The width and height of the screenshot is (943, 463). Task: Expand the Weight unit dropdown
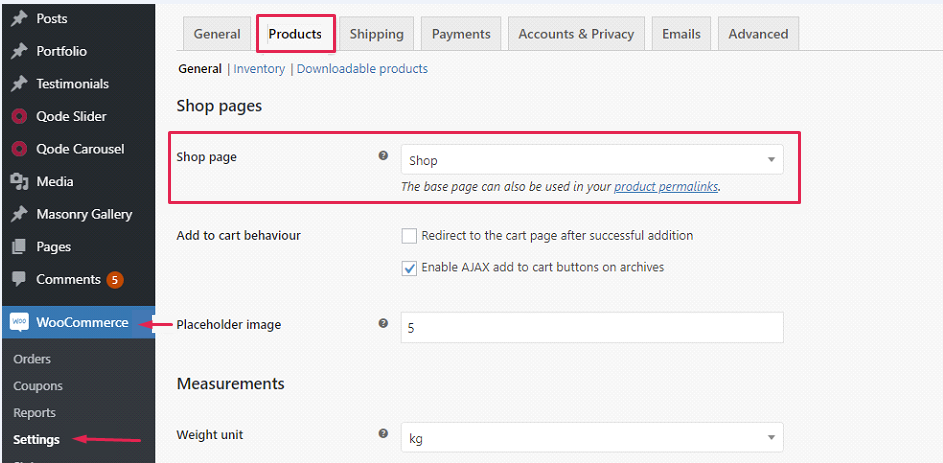click(x=592, y=438)
